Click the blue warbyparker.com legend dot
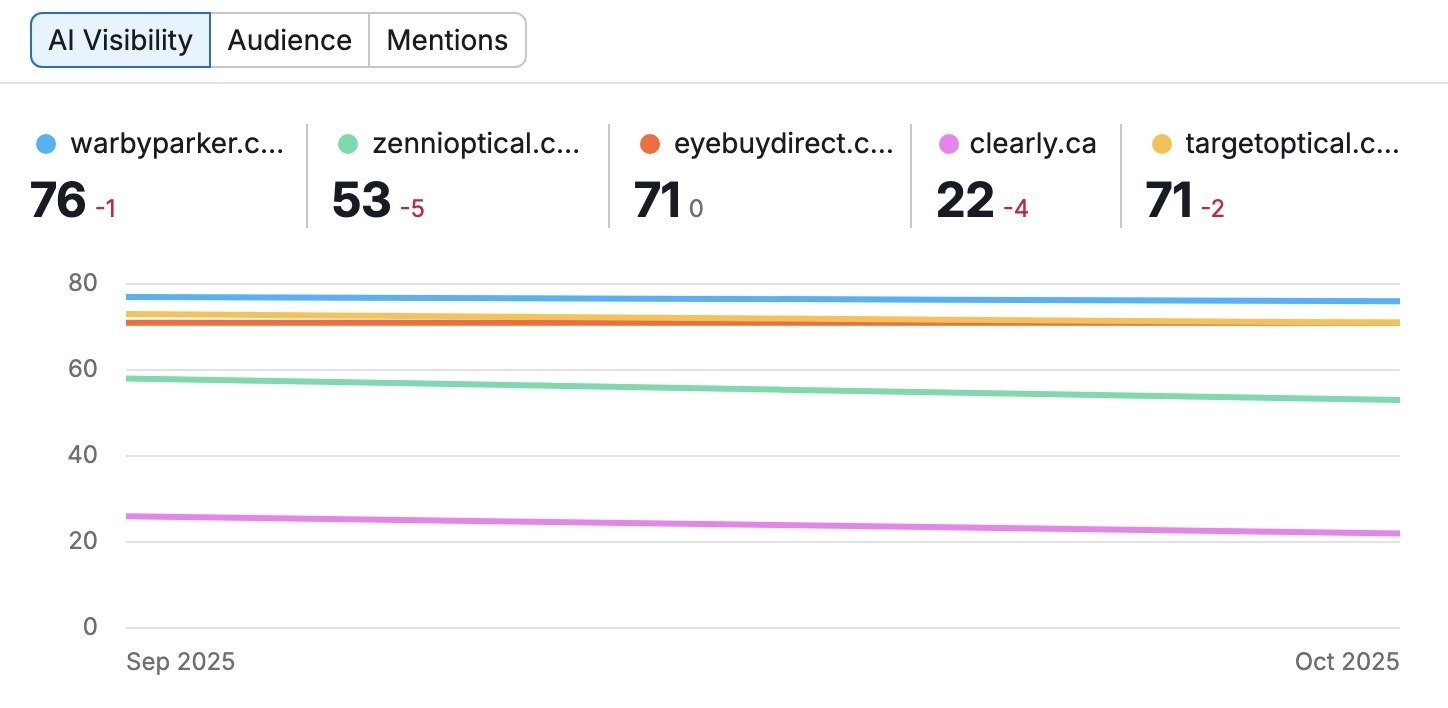1448x708 pixels. (x=44, y=143)
